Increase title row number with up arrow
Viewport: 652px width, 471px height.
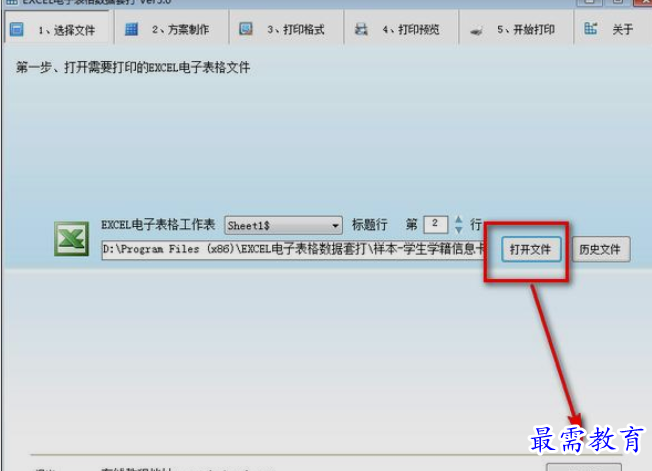point(459,220)
